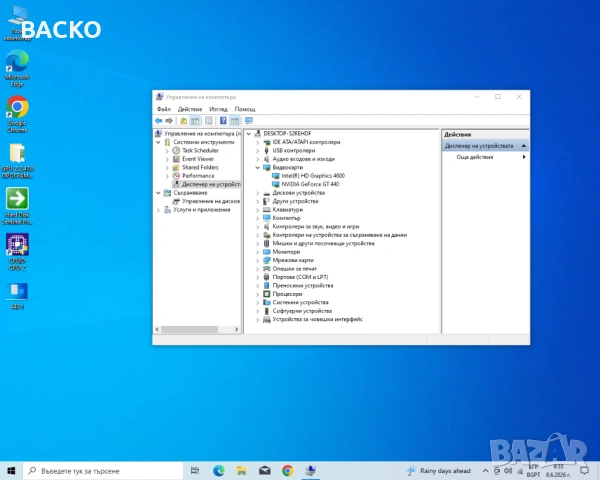
Task: Show hidden tray icons chevron
Action: (x=485, y=471)
